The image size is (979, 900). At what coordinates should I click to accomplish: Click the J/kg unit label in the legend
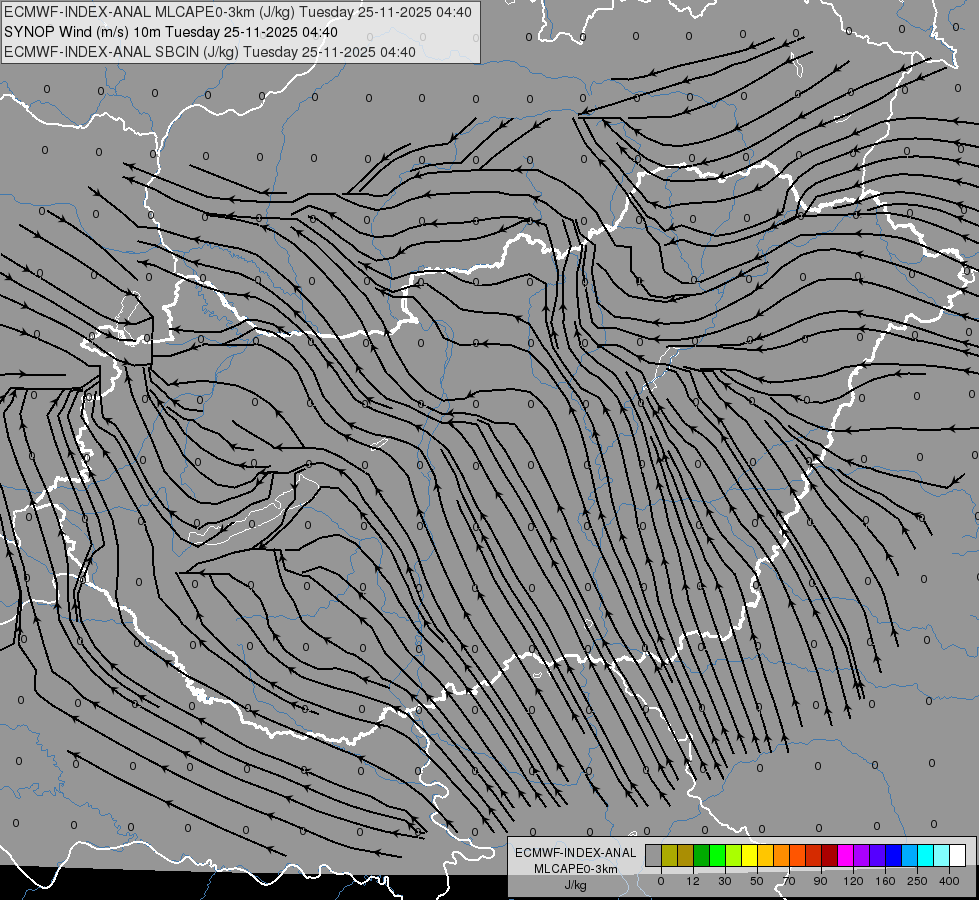click(x=576, y=885)
